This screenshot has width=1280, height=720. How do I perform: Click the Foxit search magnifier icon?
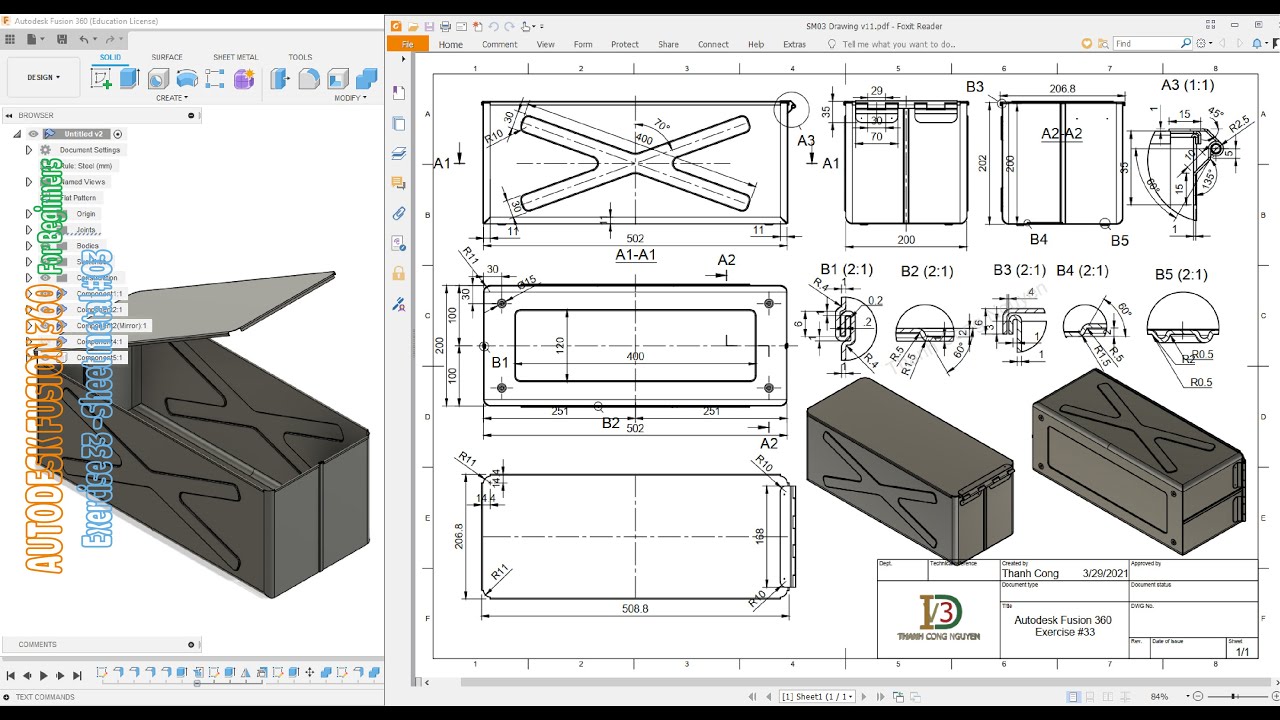[x=1186, y=44]
